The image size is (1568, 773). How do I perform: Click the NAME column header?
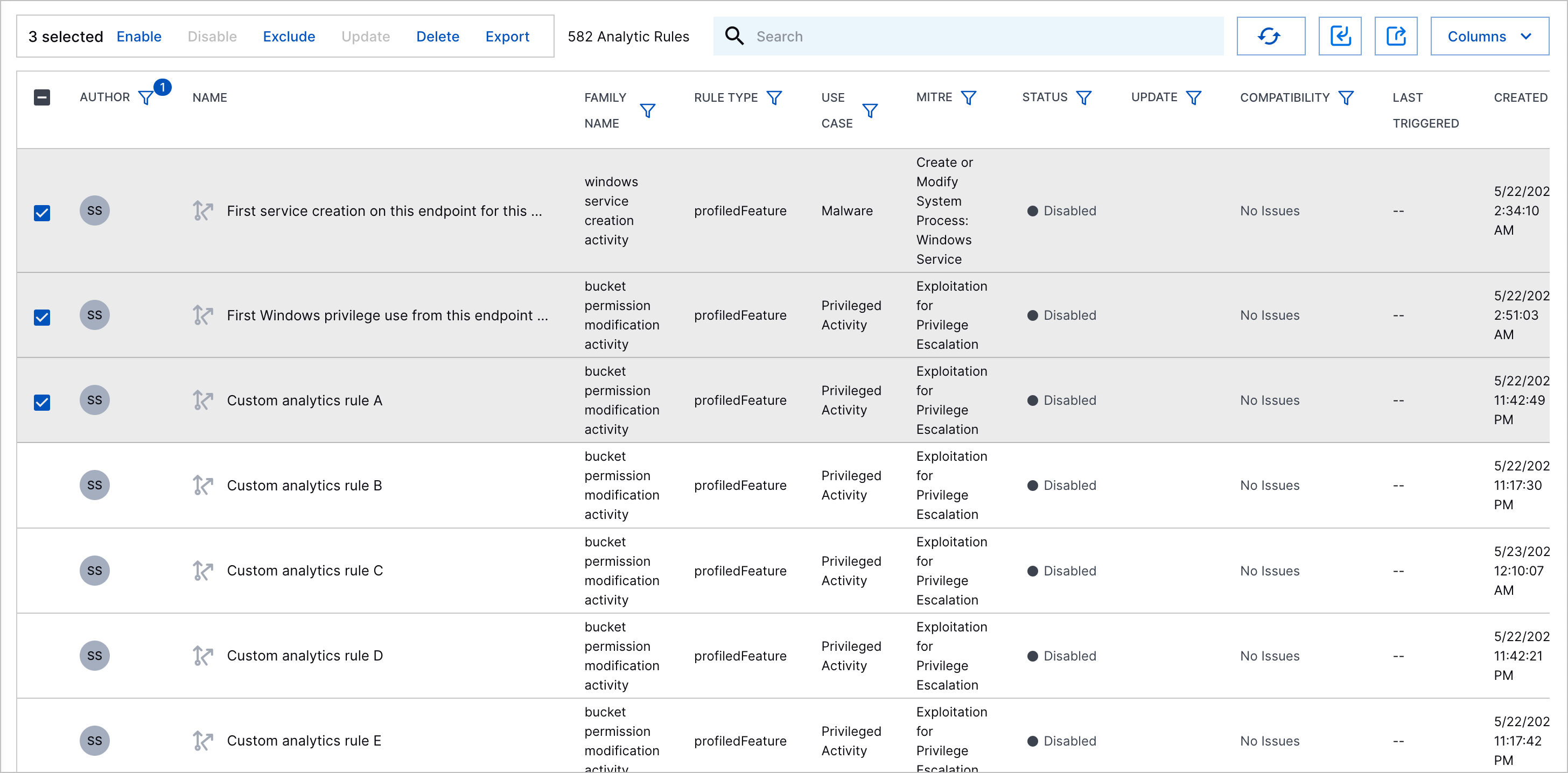pos(209,97)
